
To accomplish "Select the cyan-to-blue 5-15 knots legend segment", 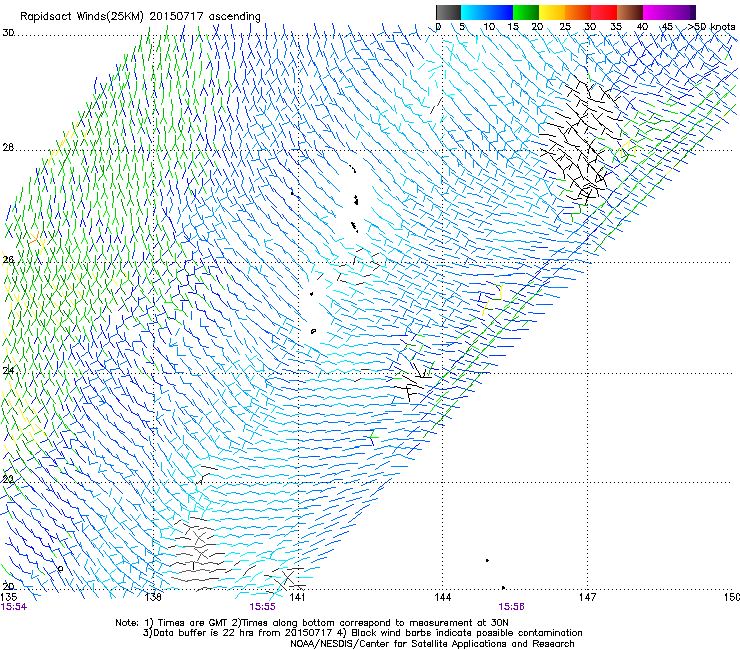I will [487, 12].
